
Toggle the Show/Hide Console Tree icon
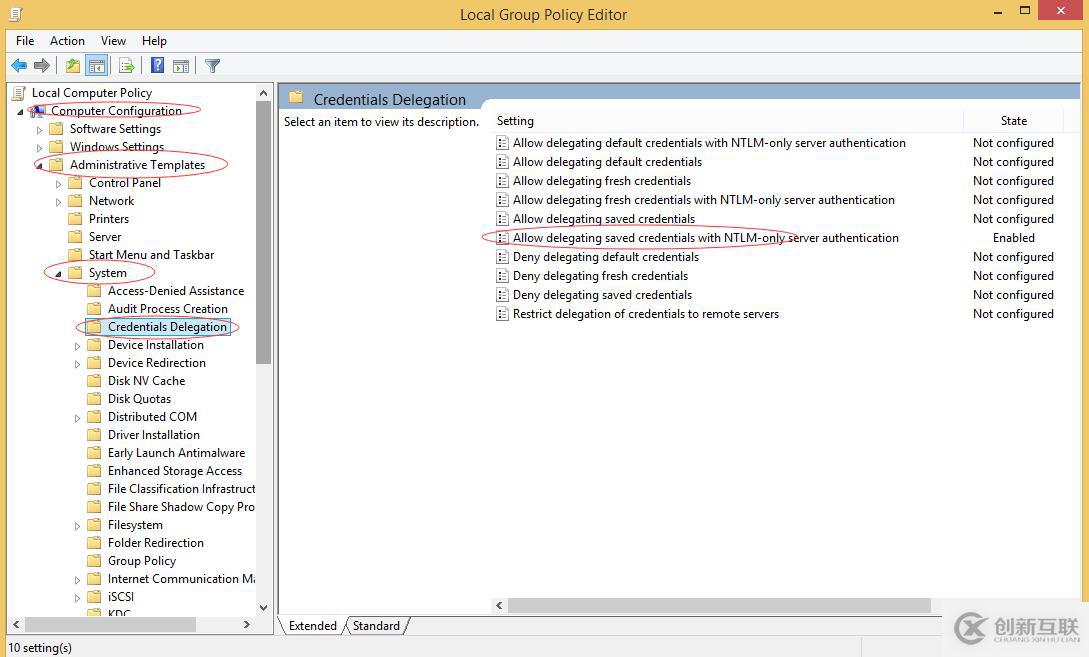(97, 66)
